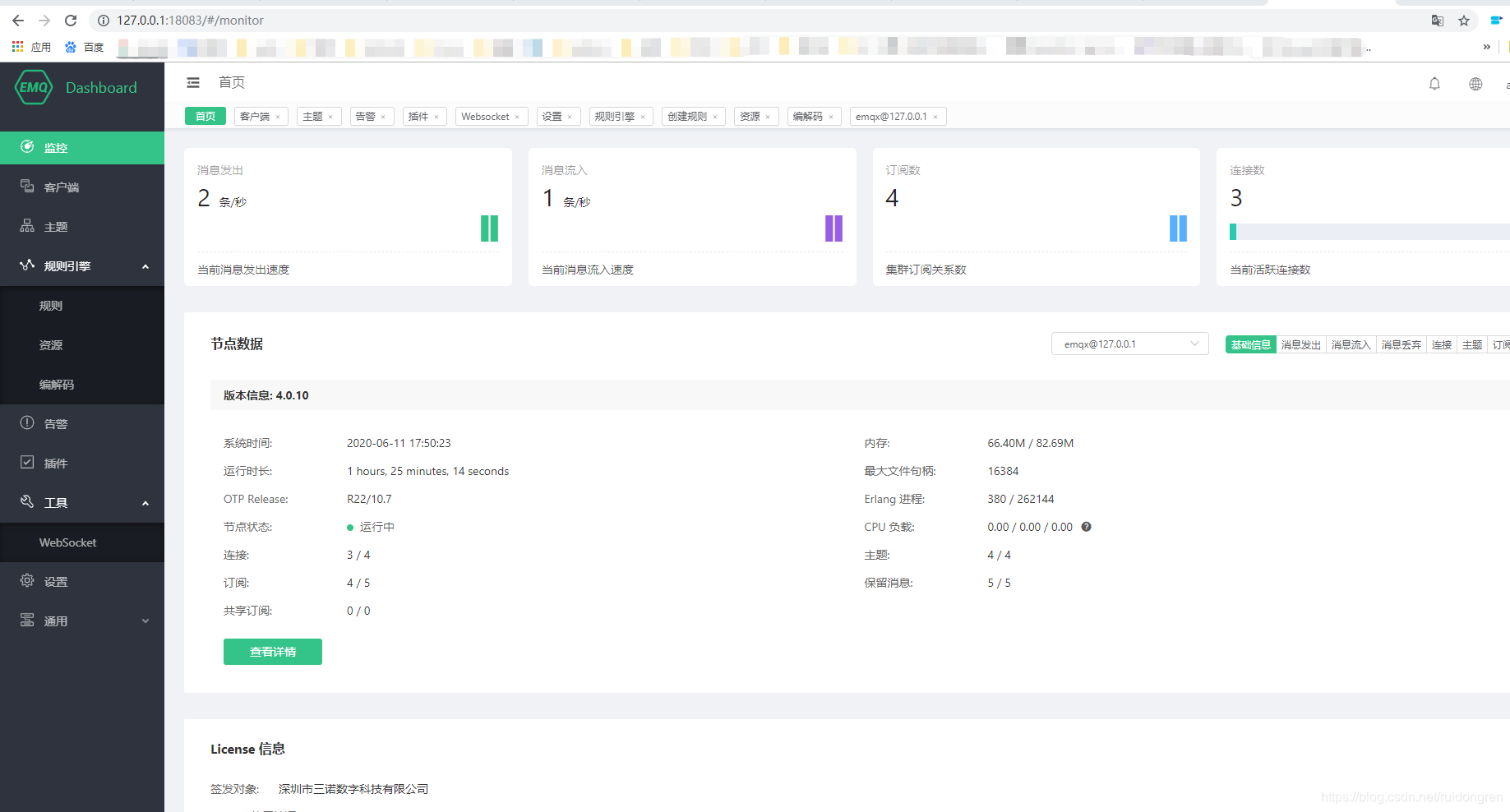Close the emqx@127.0.0.1 tag tab

(935, 117)
